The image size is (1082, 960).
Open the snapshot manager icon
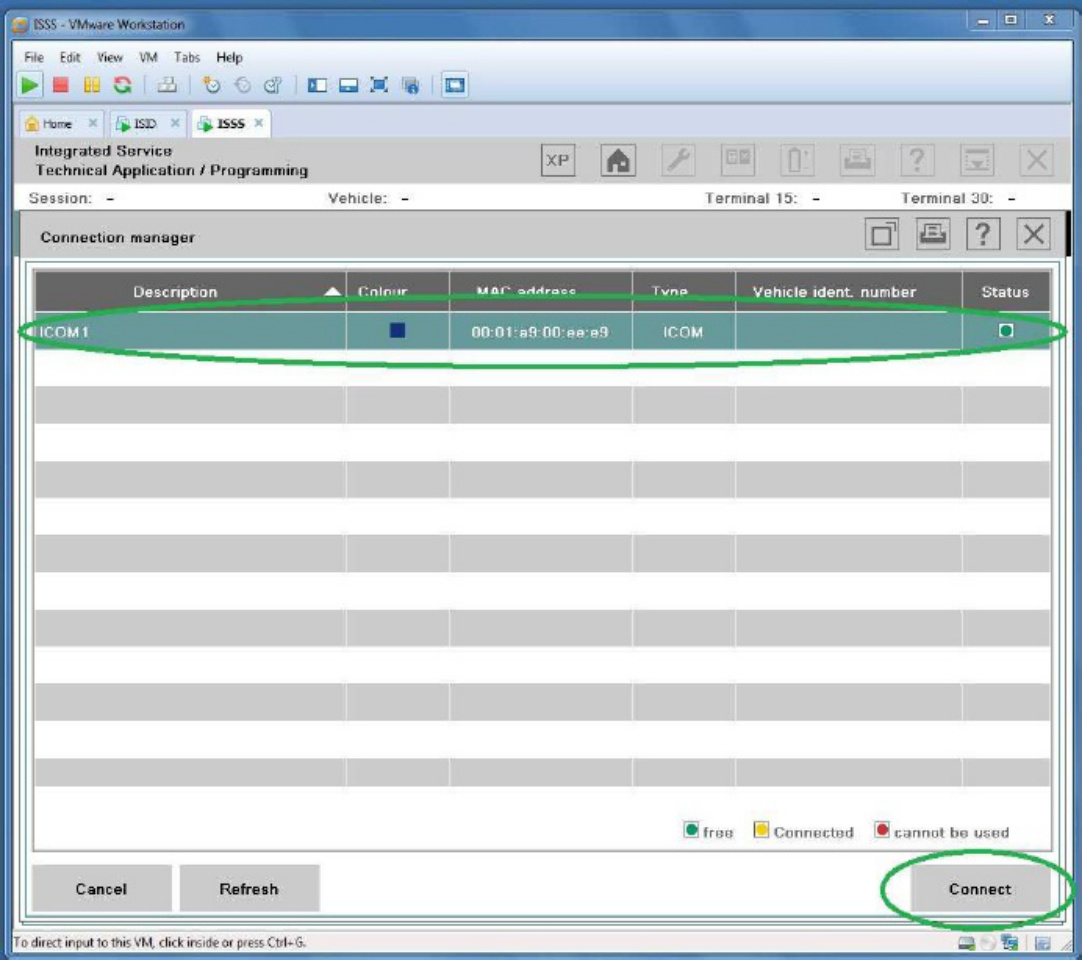273,85
